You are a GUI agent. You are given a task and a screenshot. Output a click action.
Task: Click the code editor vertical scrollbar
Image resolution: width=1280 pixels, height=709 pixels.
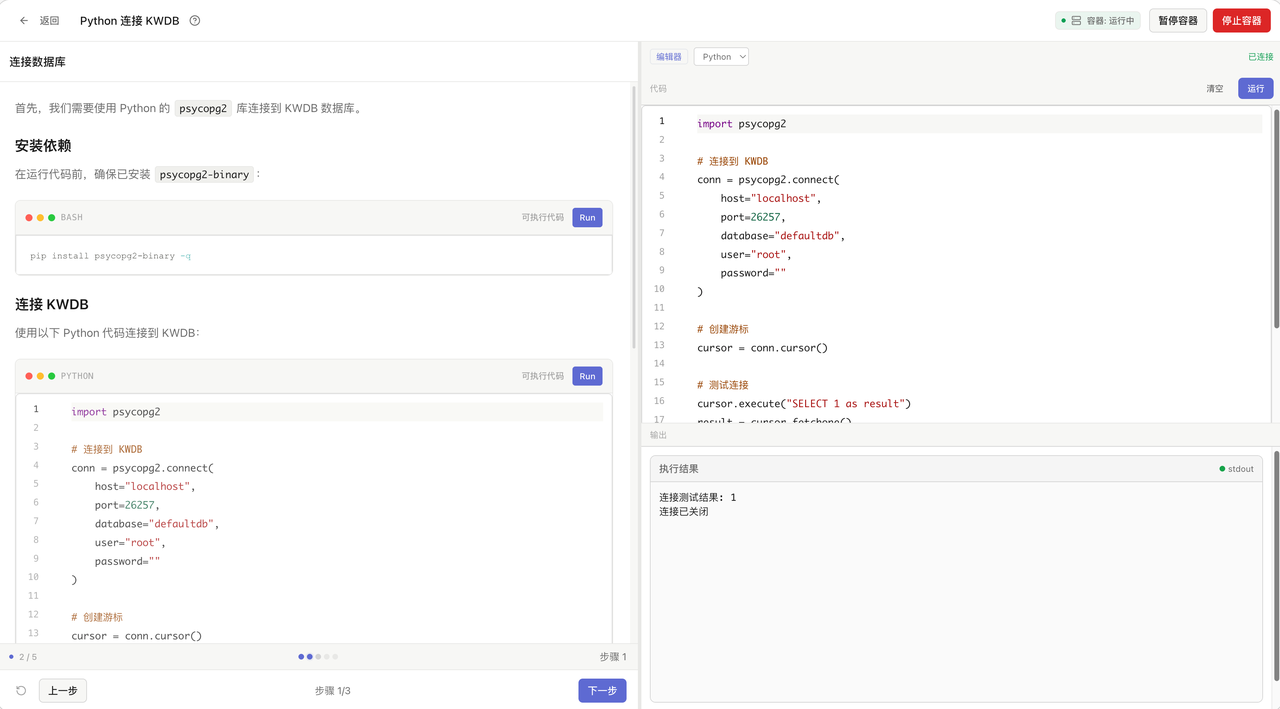pyautogui.click(x=1275, y=220)
